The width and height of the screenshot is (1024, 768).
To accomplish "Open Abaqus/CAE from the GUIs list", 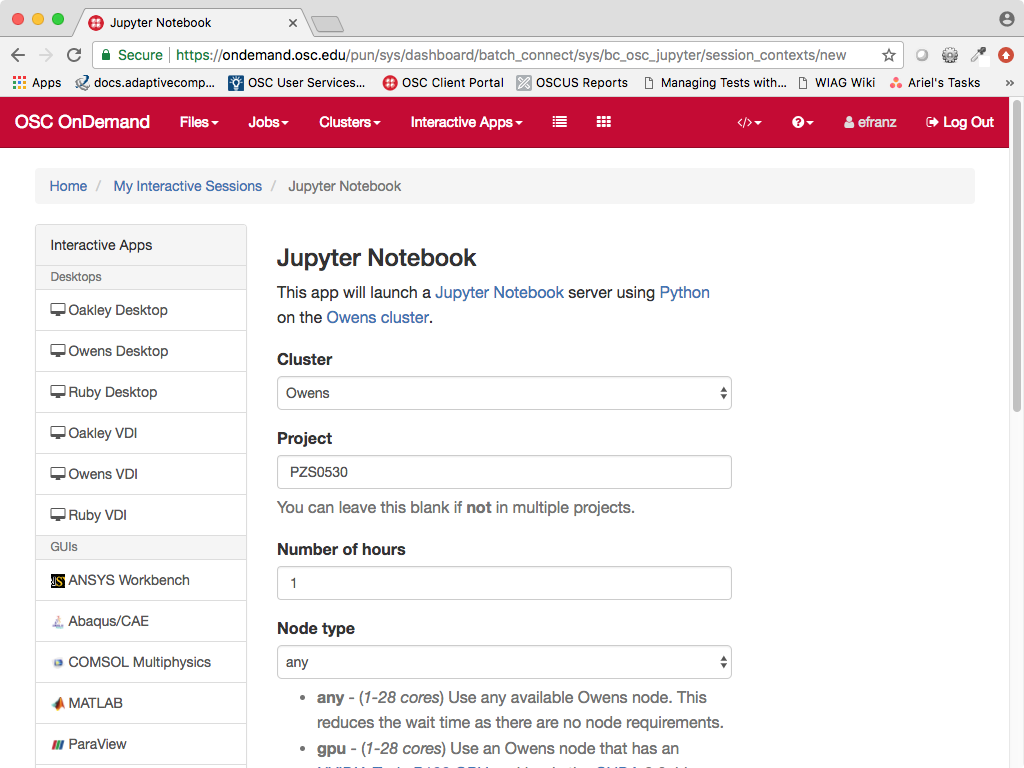I will [141, 621].
